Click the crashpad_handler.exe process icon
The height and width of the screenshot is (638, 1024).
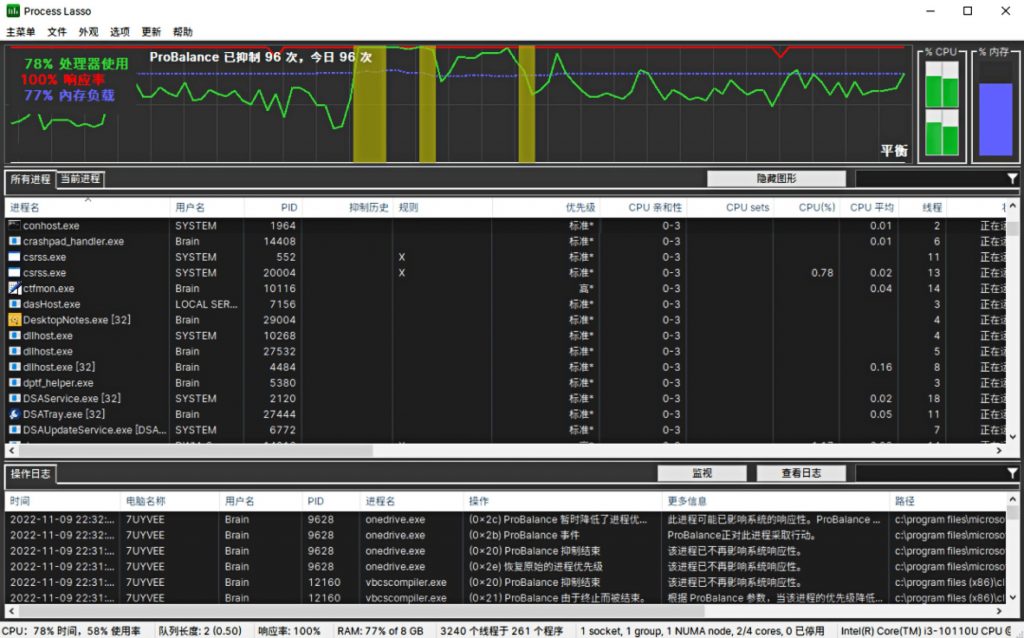click(14, 241)
